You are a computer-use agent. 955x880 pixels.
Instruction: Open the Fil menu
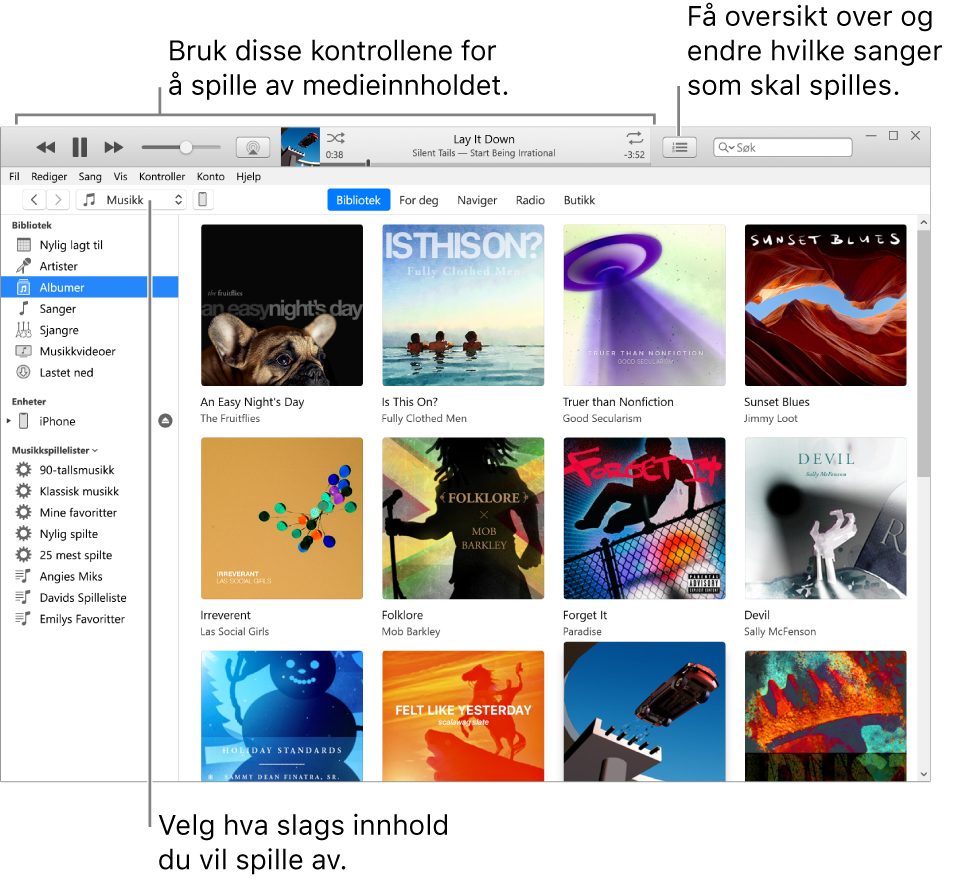(x=15, y=177)
